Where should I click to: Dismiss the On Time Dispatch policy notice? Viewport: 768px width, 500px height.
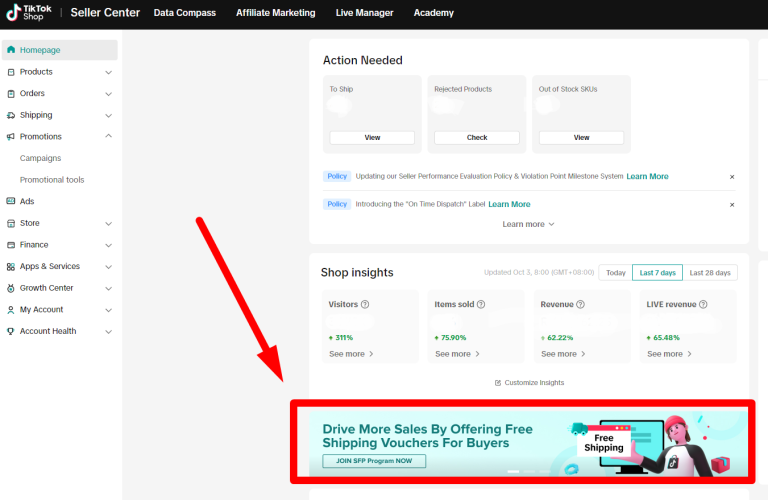(x=732, y=205)
